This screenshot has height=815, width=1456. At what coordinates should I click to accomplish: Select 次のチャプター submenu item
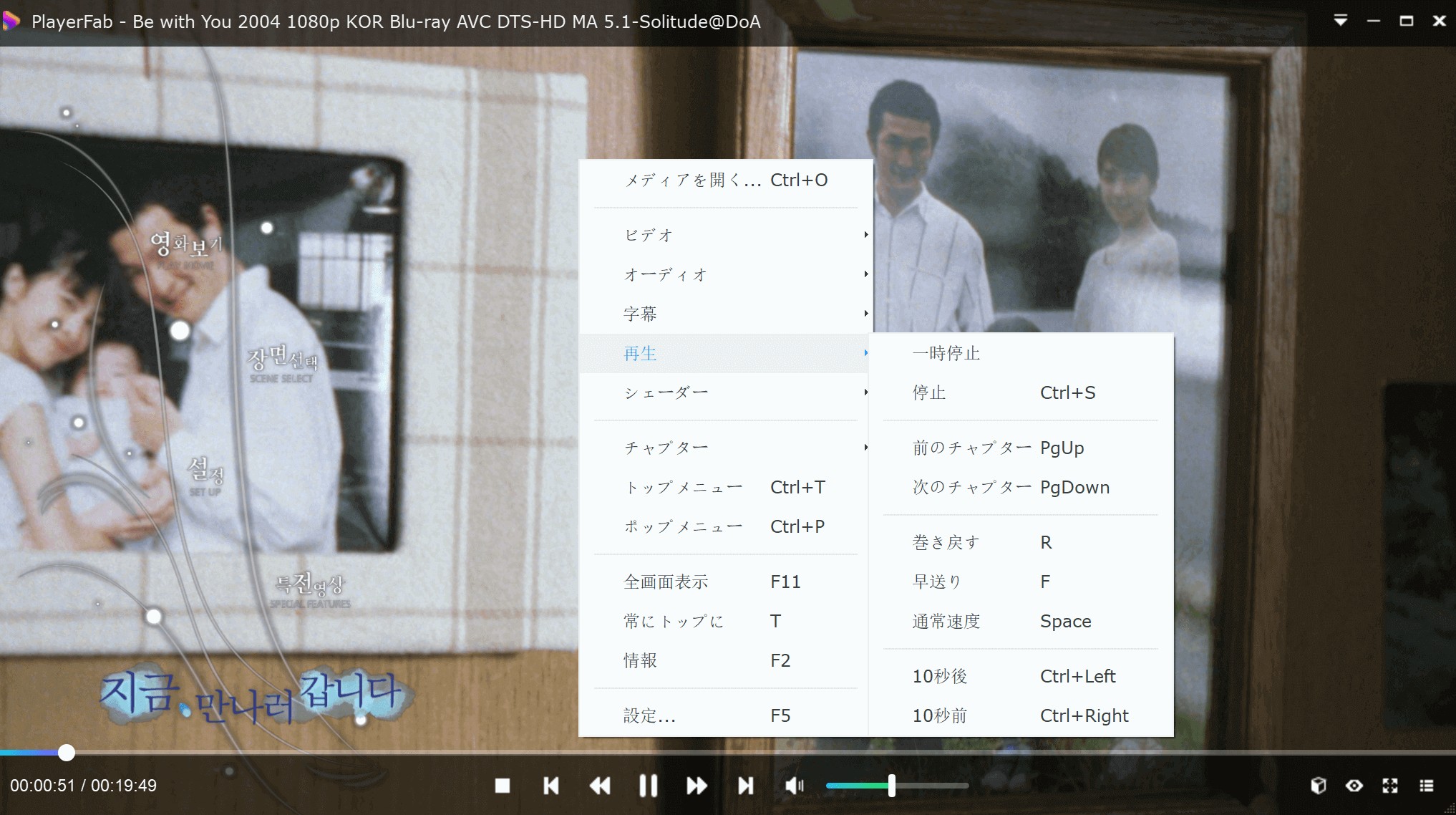(x=1021, y=487)
